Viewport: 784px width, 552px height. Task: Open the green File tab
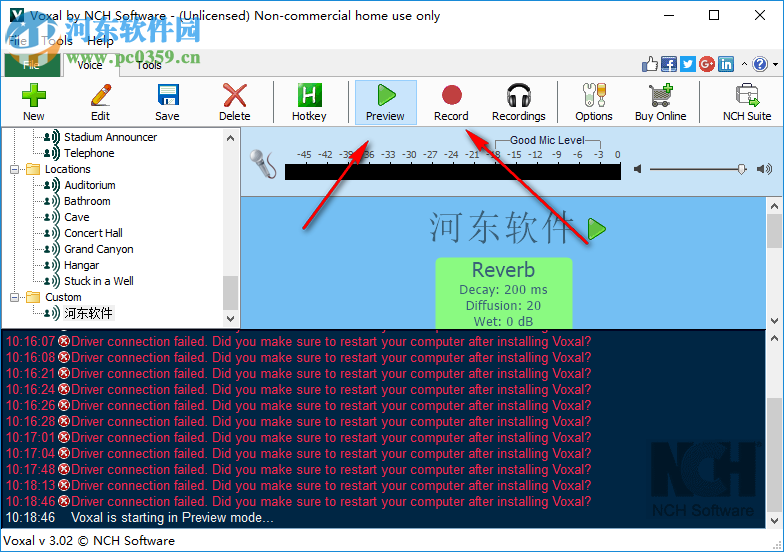coord(31,65)
